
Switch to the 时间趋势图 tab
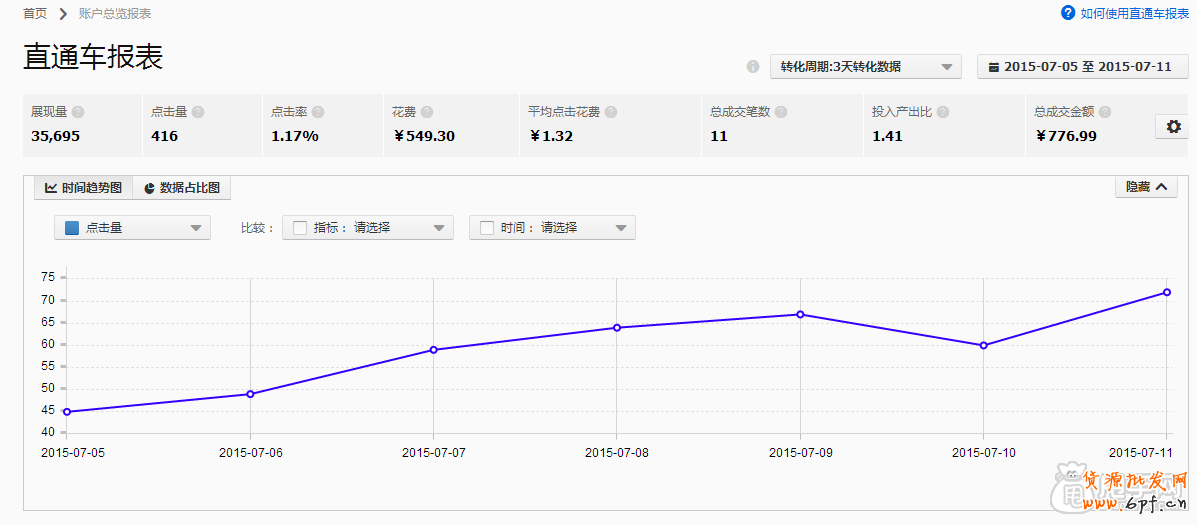(83, 188)
